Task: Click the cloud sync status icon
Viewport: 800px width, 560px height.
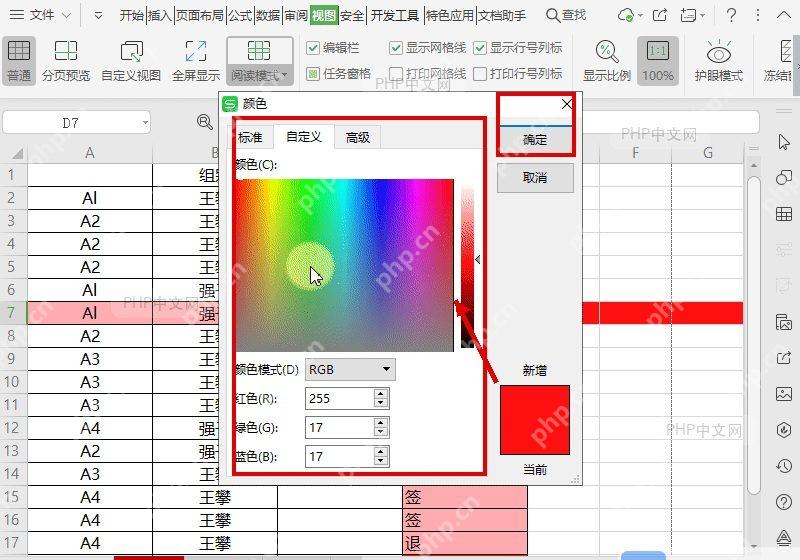Action: (626, 15)
